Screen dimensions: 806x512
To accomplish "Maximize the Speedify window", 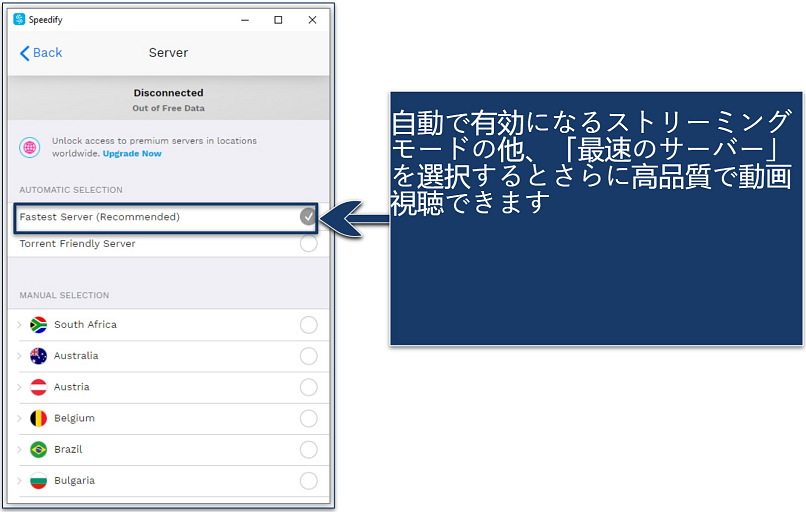I will (x=278, y=19).
